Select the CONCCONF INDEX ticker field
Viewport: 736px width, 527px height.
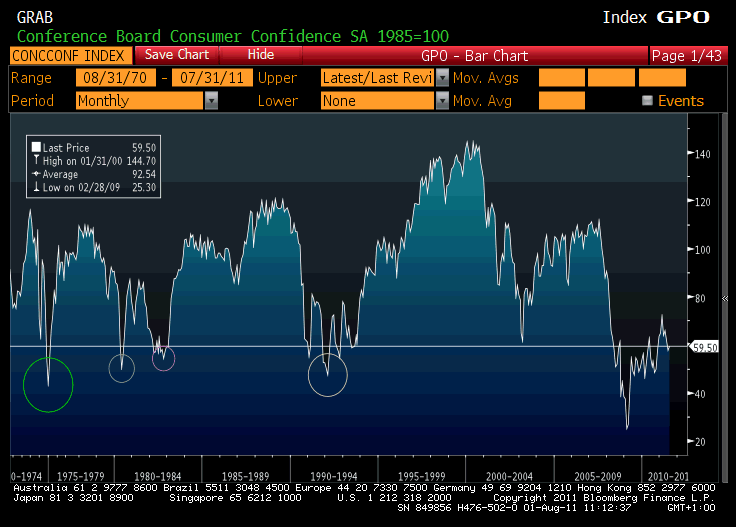pos(70,55)
